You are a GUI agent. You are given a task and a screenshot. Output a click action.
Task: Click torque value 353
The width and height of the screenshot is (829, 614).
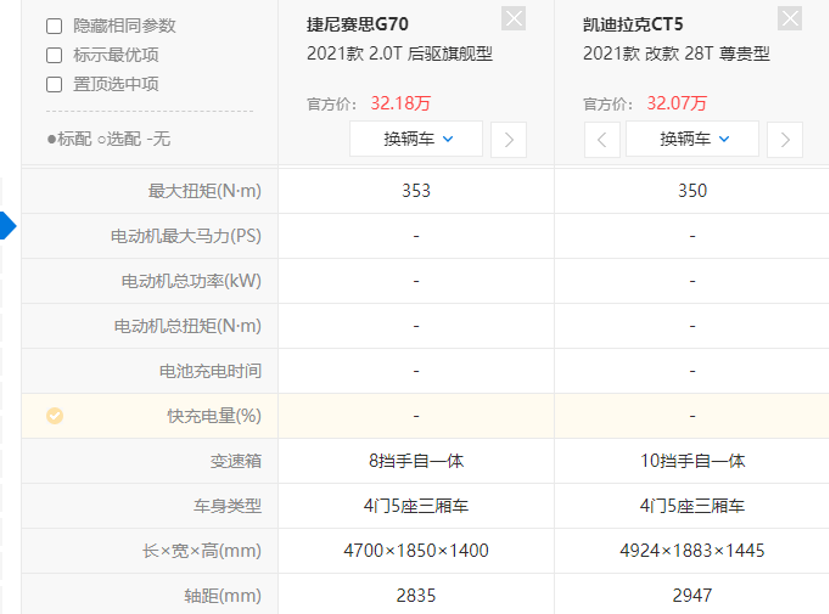(x=416, y=190)
